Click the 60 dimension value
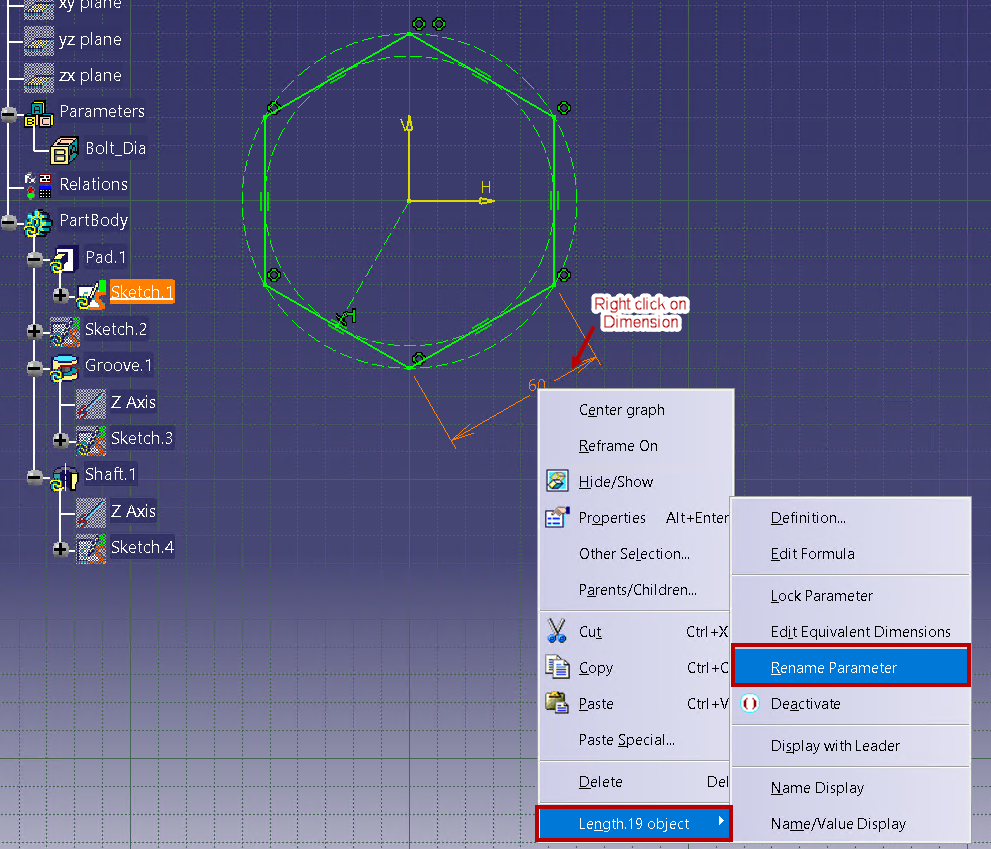 pos(537,385)
